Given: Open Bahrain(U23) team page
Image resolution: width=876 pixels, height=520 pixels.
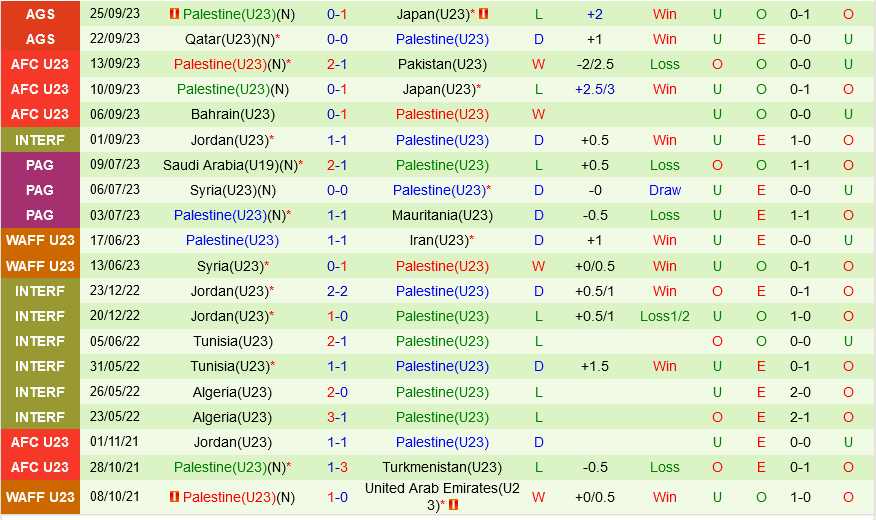Looking at the screenshot, I should pos(231,114).
